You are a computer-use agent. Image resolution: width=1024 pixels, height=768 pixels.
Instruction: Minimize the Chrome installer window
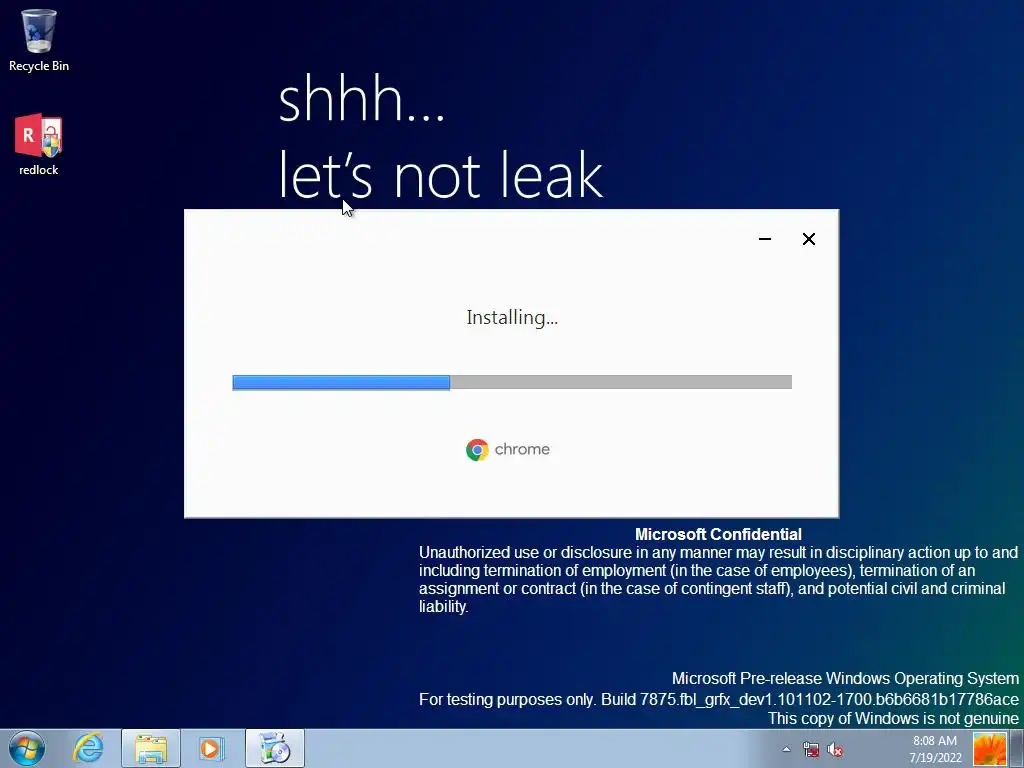pyautogui.click(x=765, y=239)
